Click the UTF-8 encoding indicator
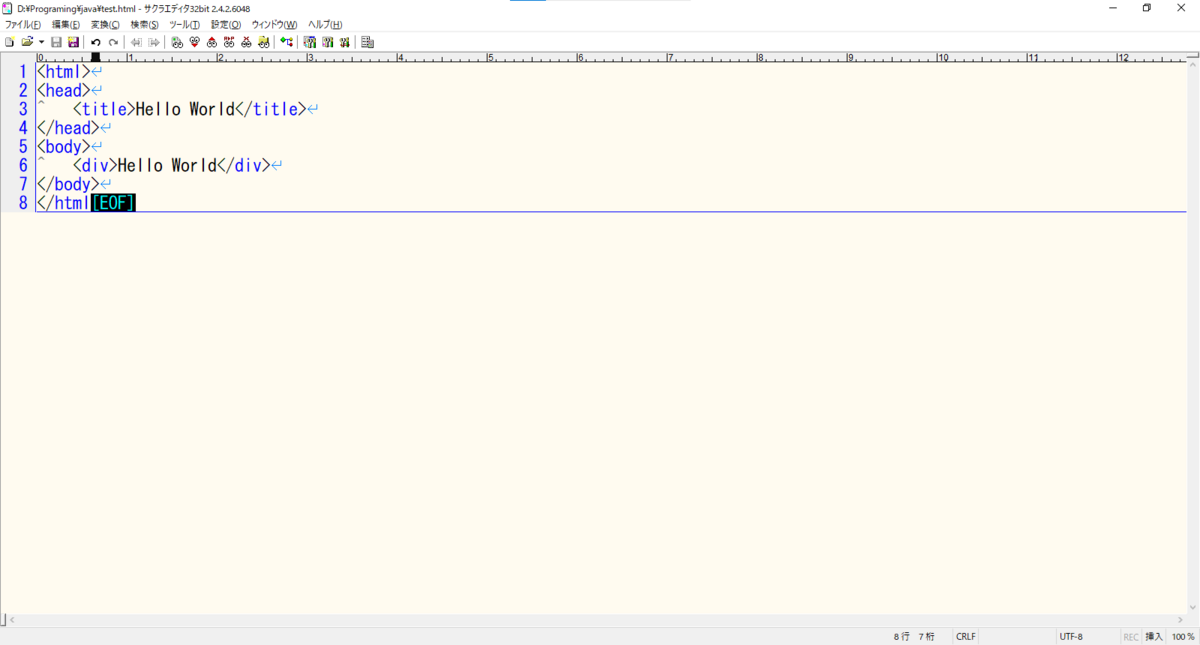The image size is (1200, 645). click(x=1071, y=636)
